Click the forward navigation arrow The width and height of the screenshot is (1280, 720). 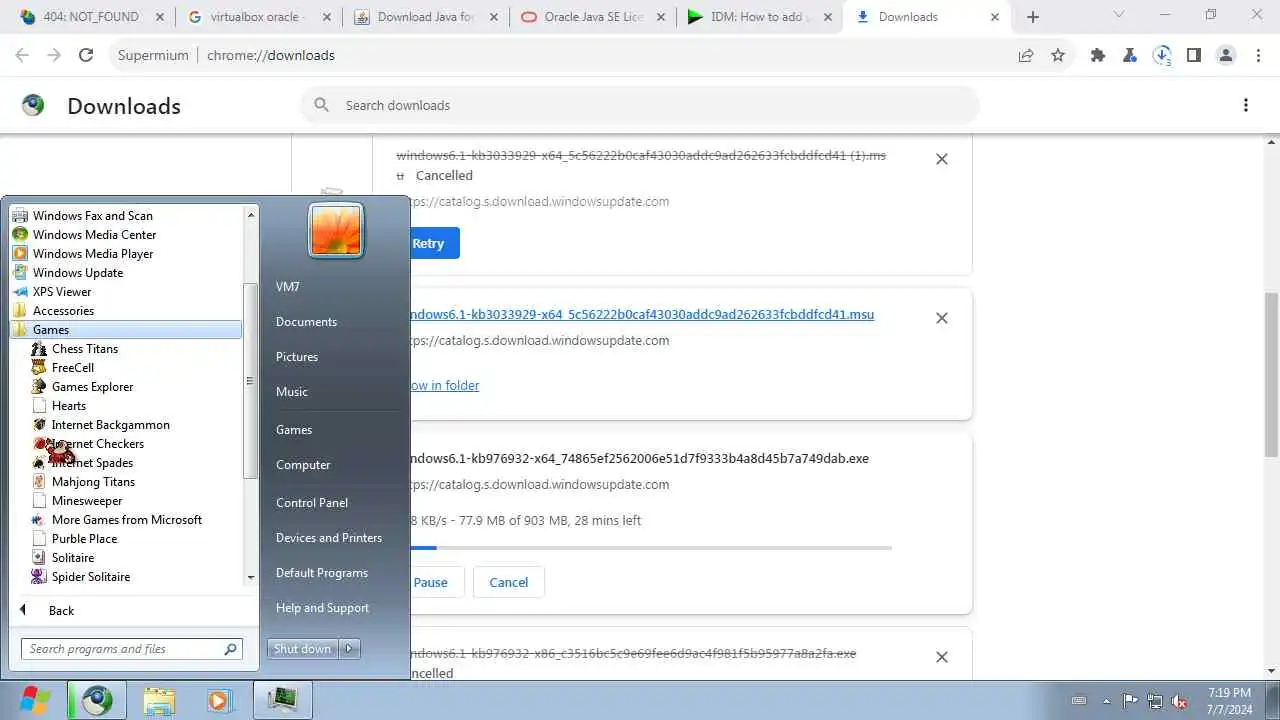pyautogui.click(x=54, y=55)
